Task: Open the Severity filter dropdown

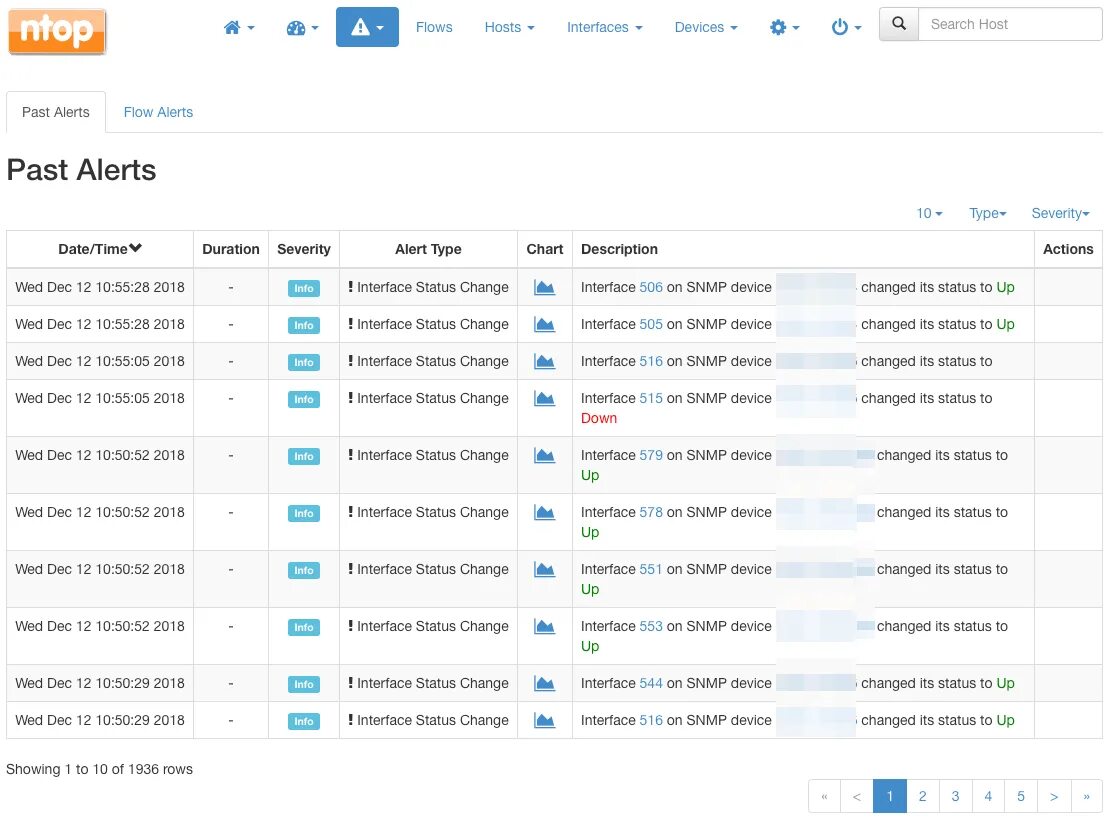Action: click(x=1060, y=213)
